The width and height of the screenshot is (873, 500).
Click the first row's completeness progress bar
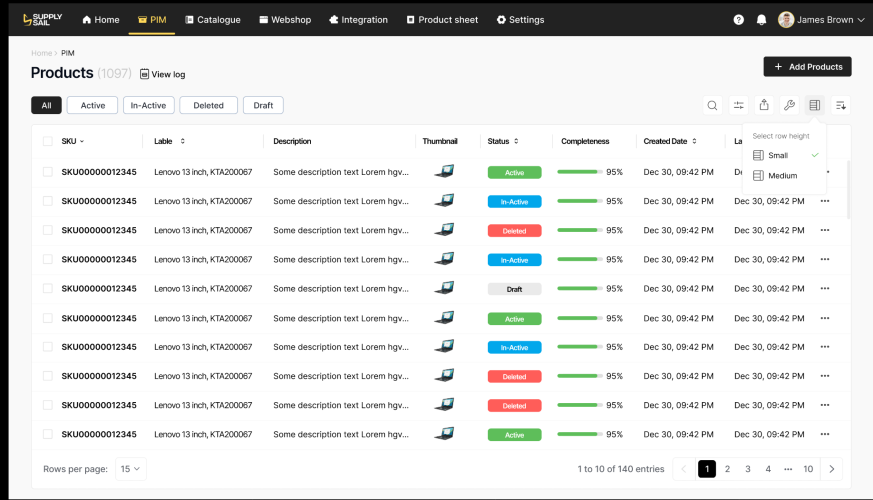pyautogui.click(x=580, y=172)
